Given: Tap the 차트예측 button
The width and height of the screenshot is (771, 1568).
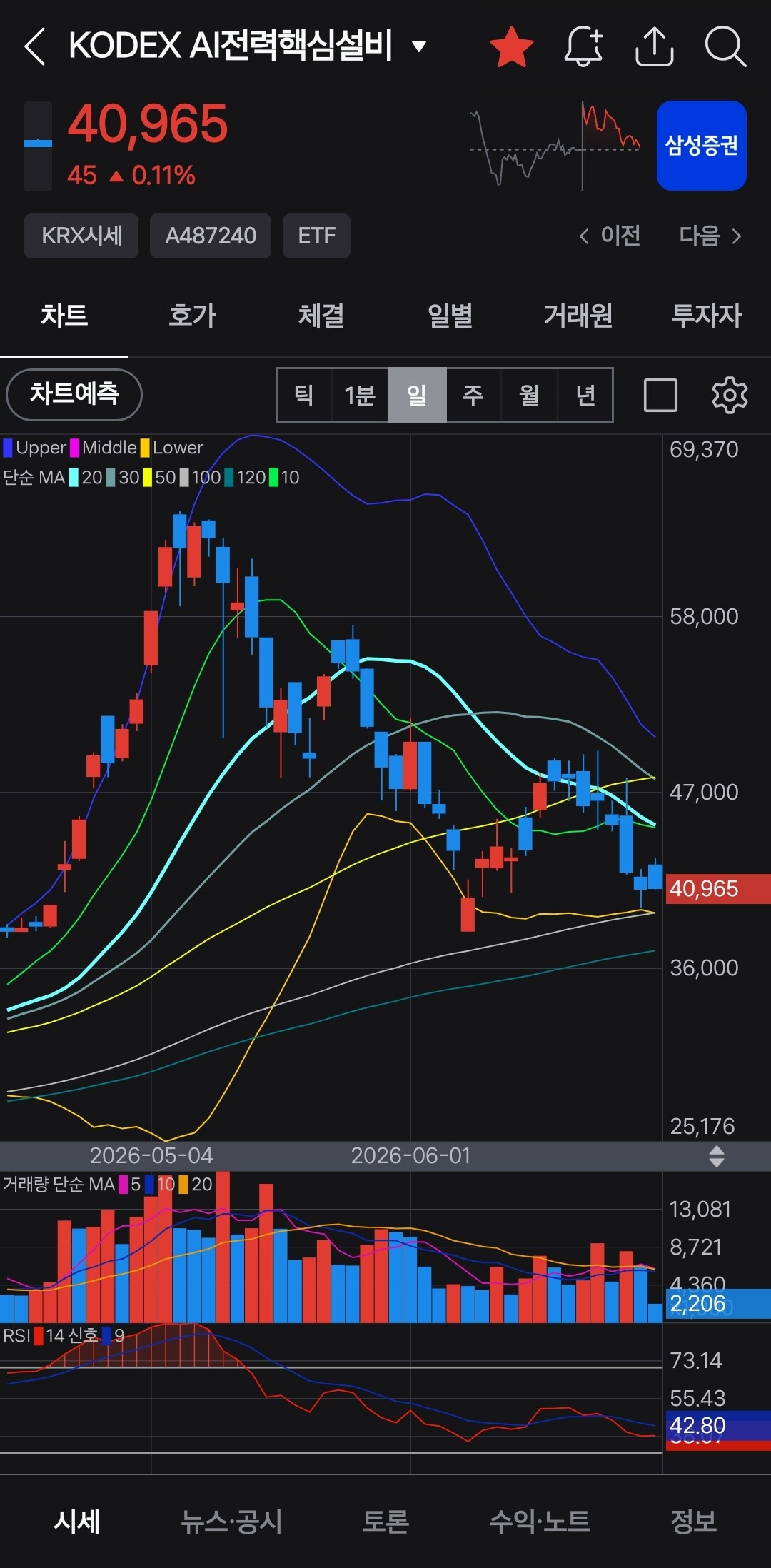Looking at the screenshot, I should pyautogui.click(x=74, y=394).
